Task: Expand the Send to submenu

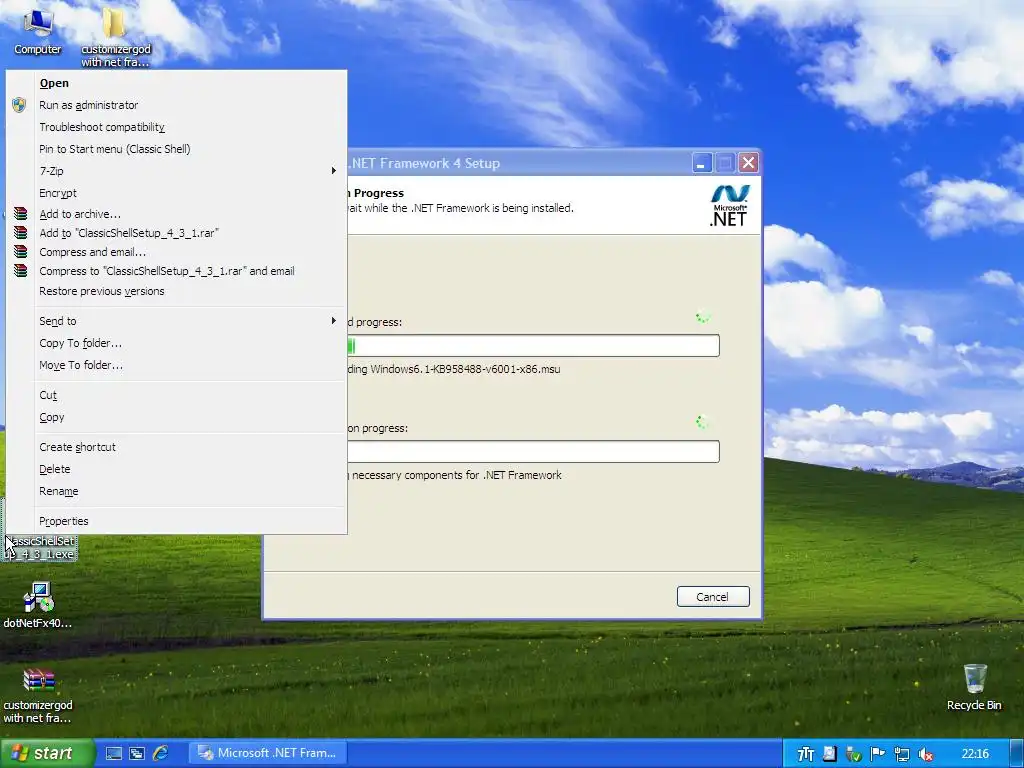Action: [176, 321]
